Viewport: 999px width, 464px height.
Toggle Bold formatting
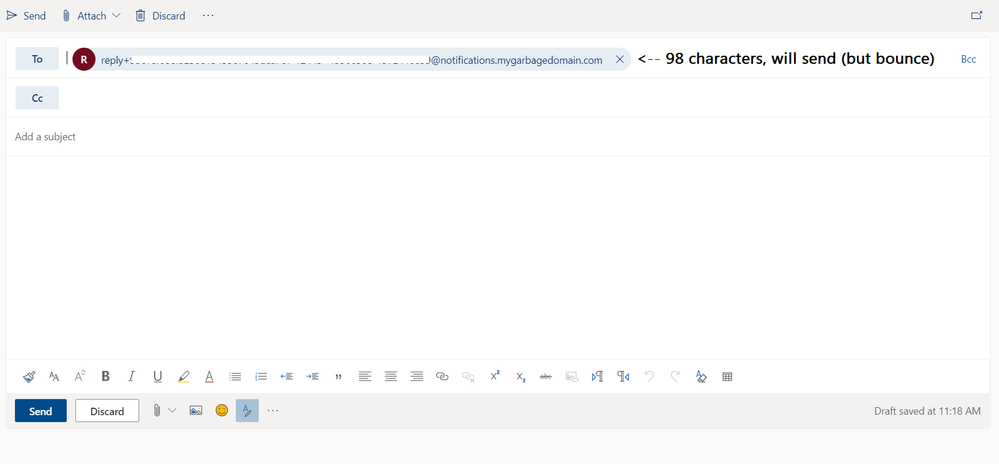(x=105, y=377)
